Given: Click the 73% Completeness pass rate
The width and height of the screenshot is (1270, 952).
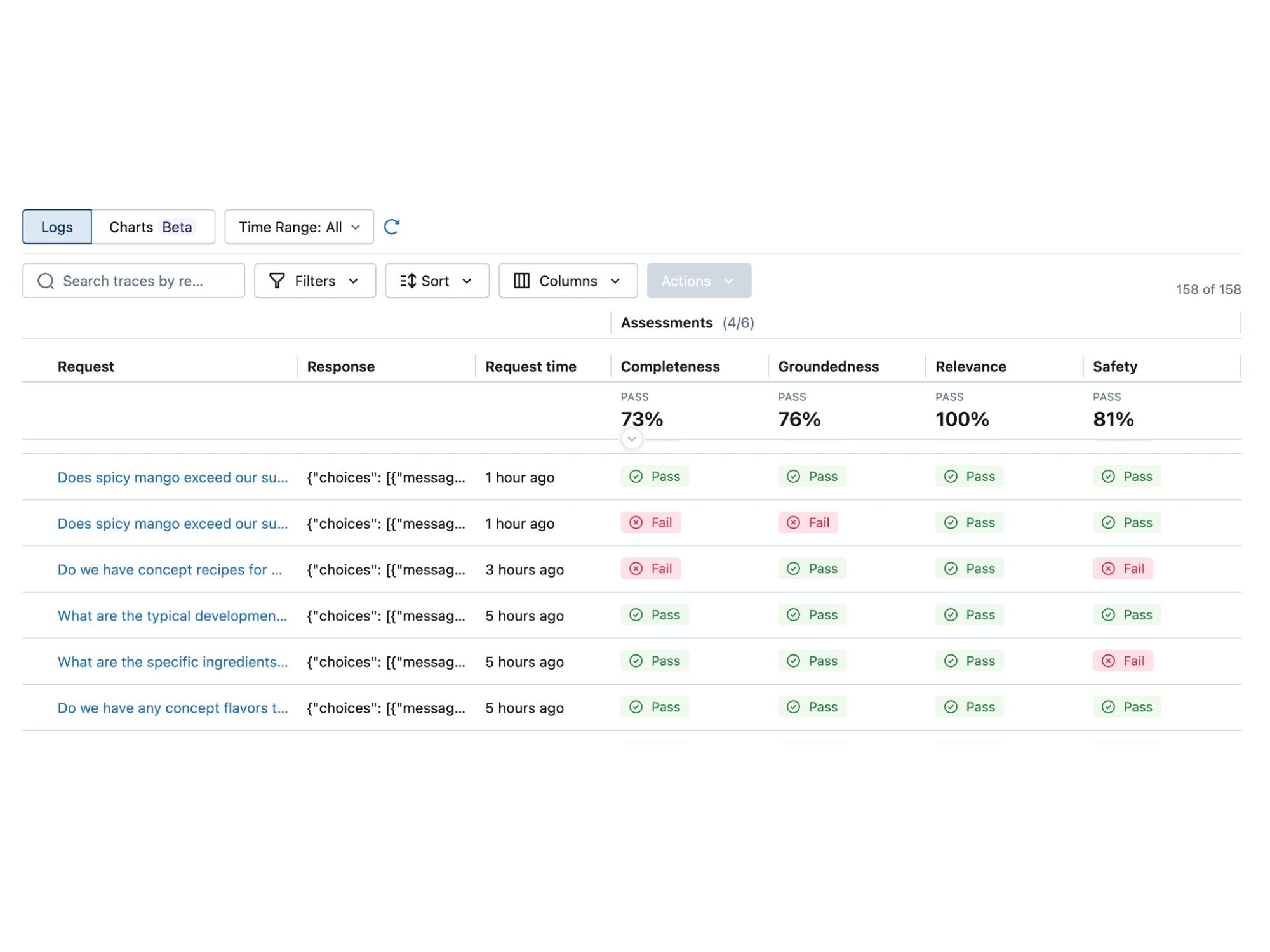Looking at the screenshot, I should (x=641, y=419).
